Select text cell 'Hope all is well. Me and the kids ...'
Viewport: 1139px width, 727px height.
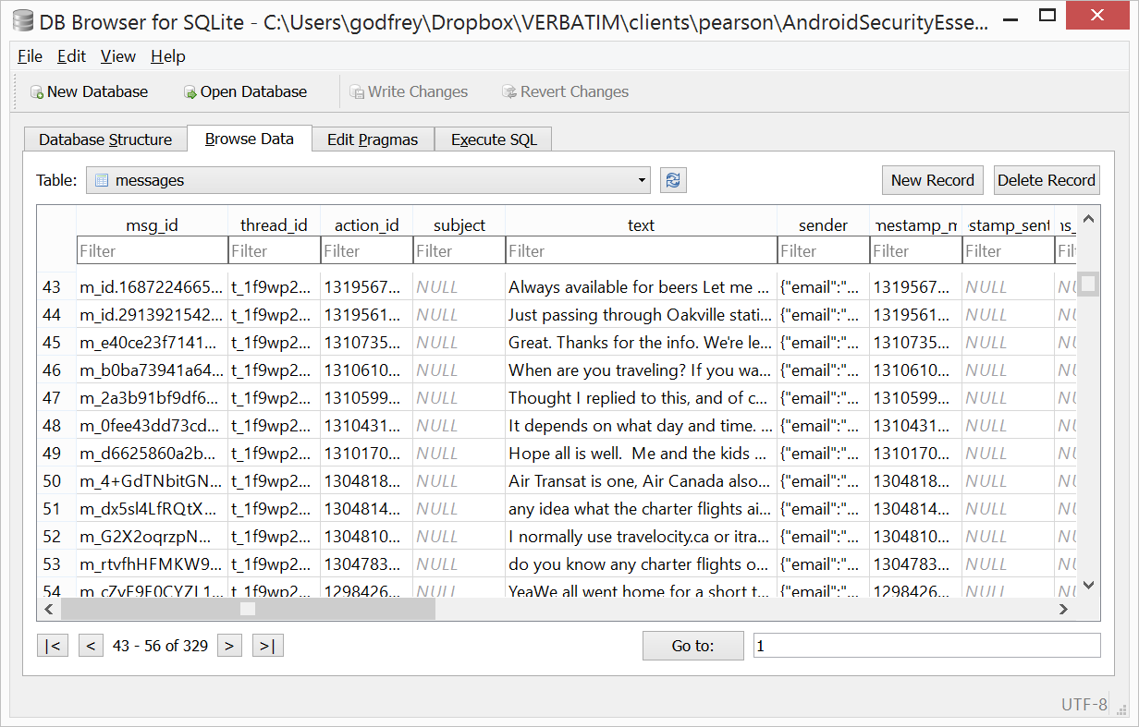[641, 453]
